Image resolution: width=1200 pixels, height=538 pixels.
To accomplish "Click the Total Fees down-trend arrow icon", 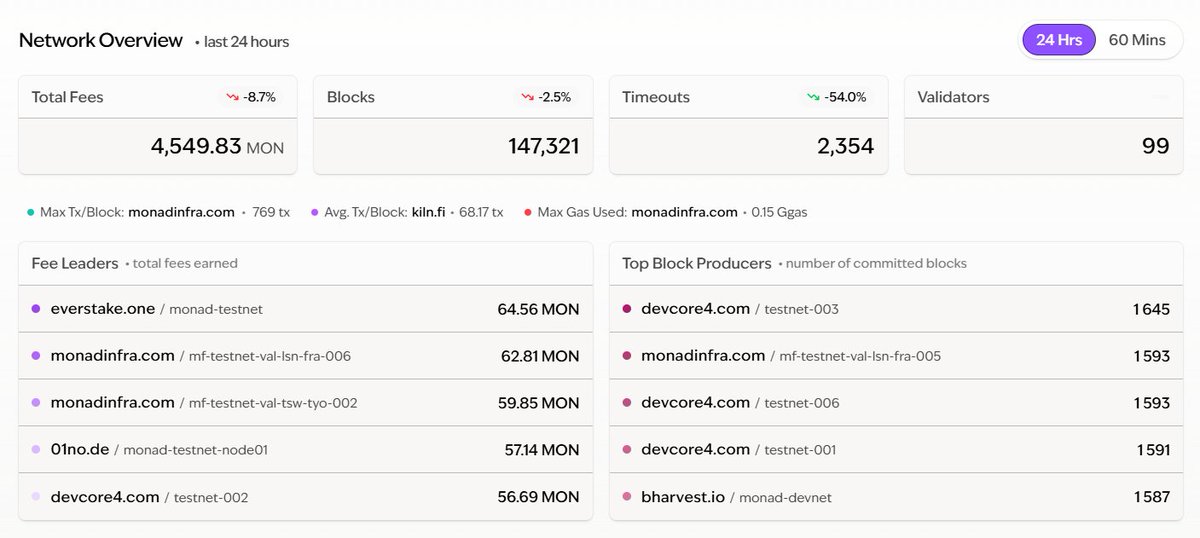I will 233,97.
